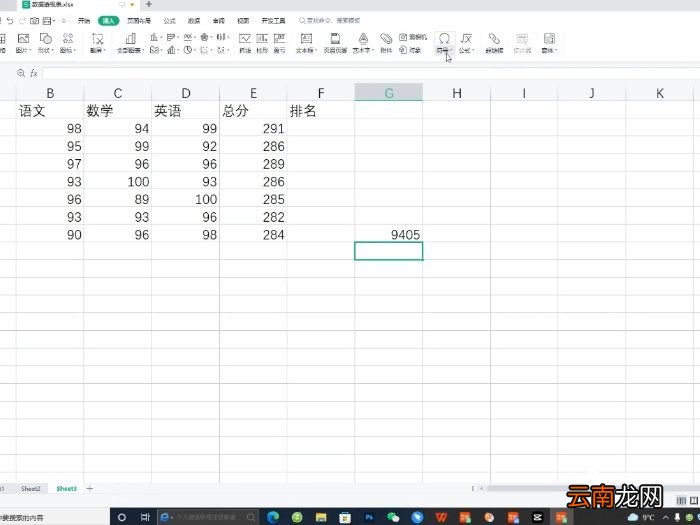The image size is (700, 525).
Task: Click the Attachment (附件) paperclip icon
Action: coord(386,39)
